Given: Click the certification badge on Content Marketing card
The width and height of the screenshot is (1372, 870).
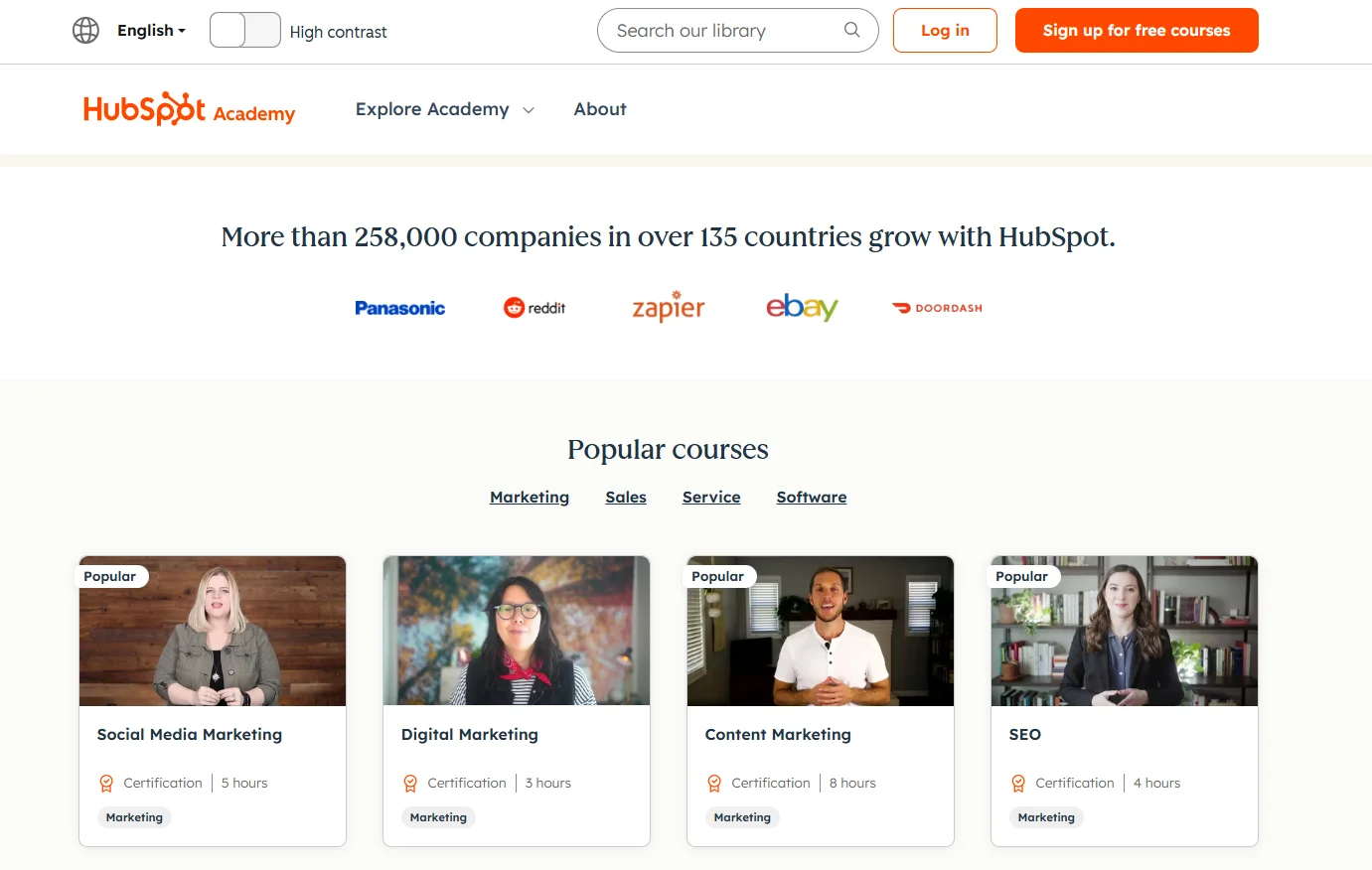Looking at the screenshot, I should 714,783.
